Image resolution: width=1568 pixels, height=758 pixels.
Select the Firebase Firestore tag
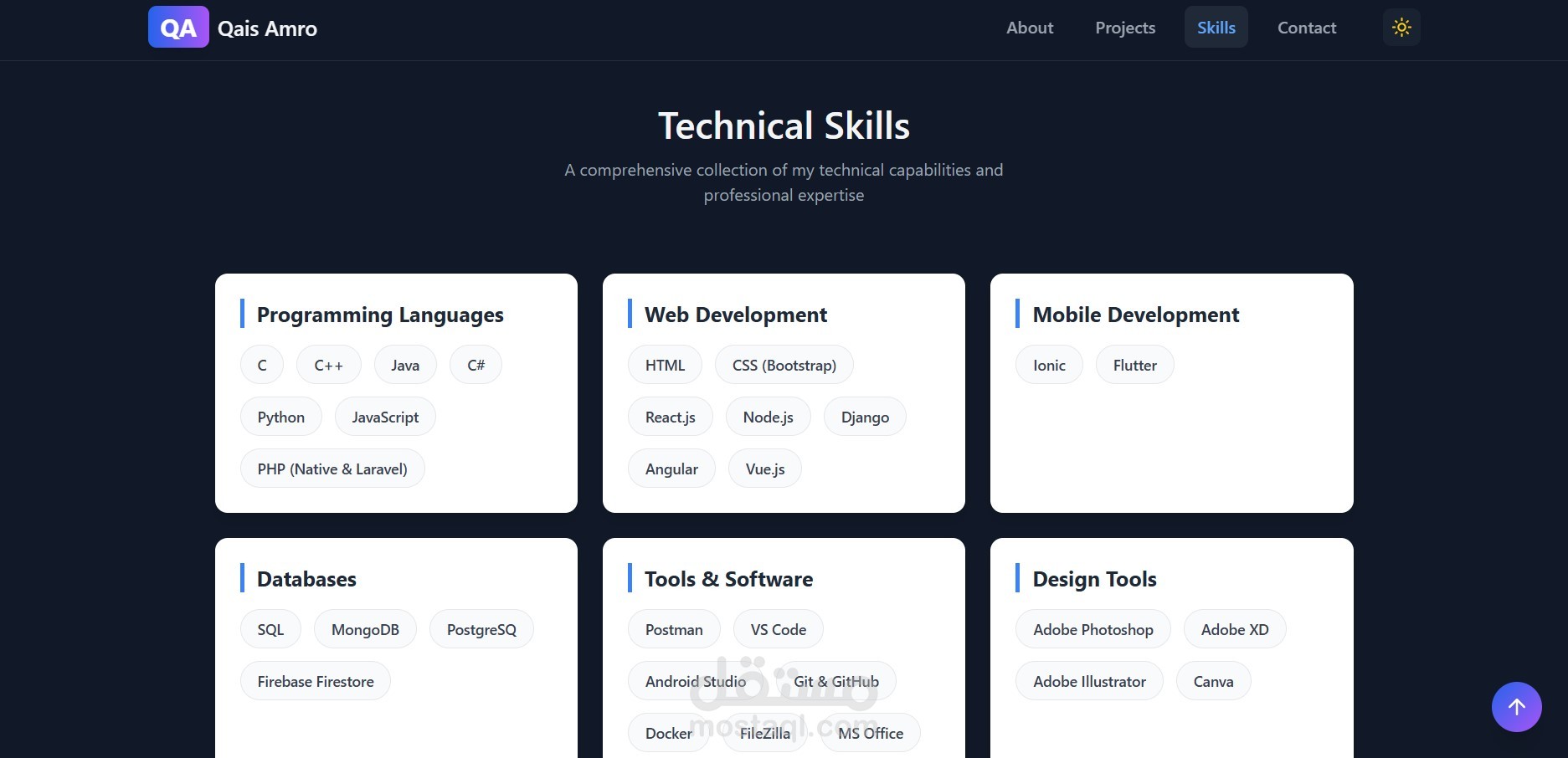pos(316,681)
